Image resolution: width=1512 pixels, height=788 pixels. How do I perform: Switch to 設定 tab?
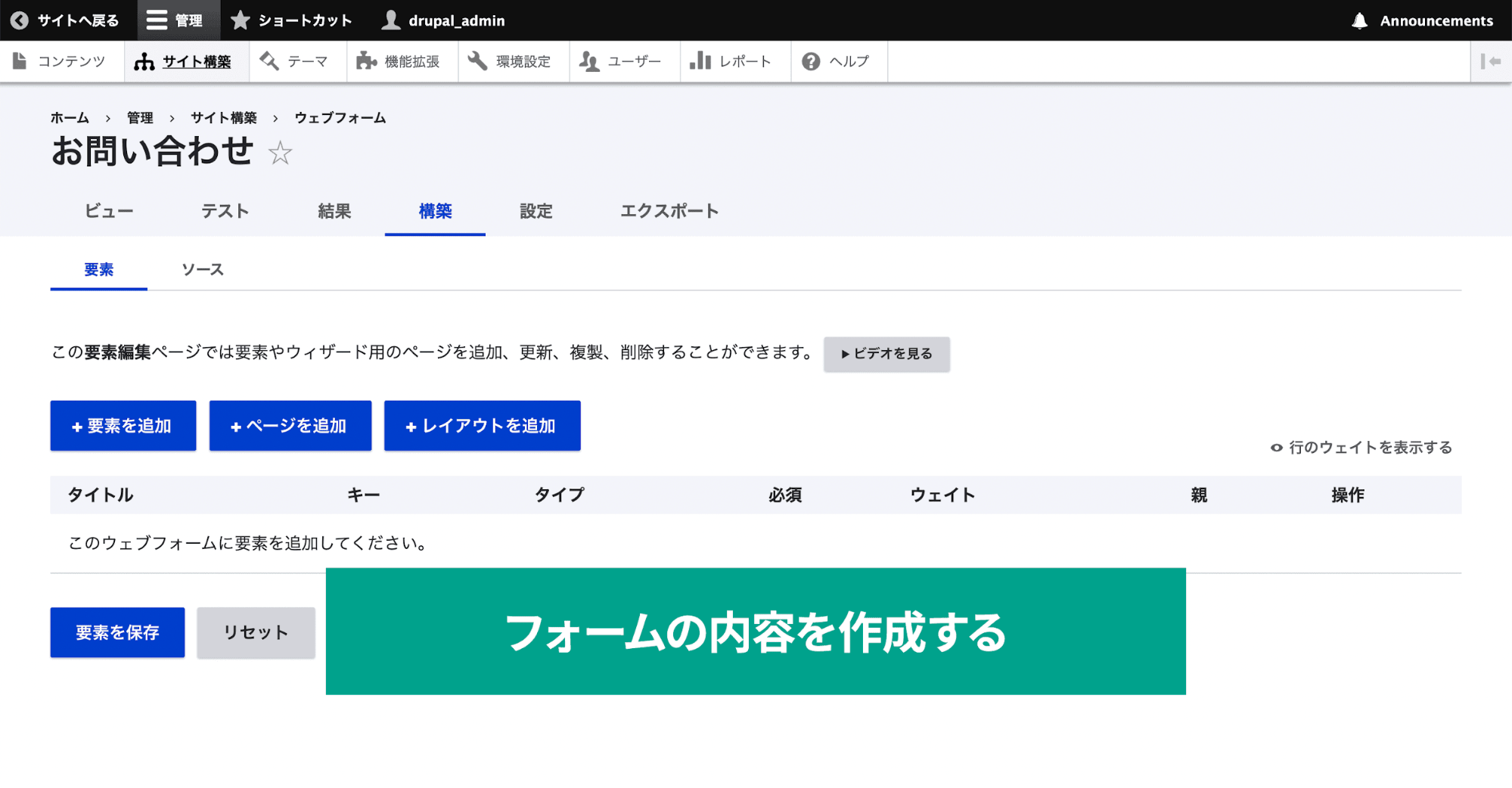pos(536,211)
